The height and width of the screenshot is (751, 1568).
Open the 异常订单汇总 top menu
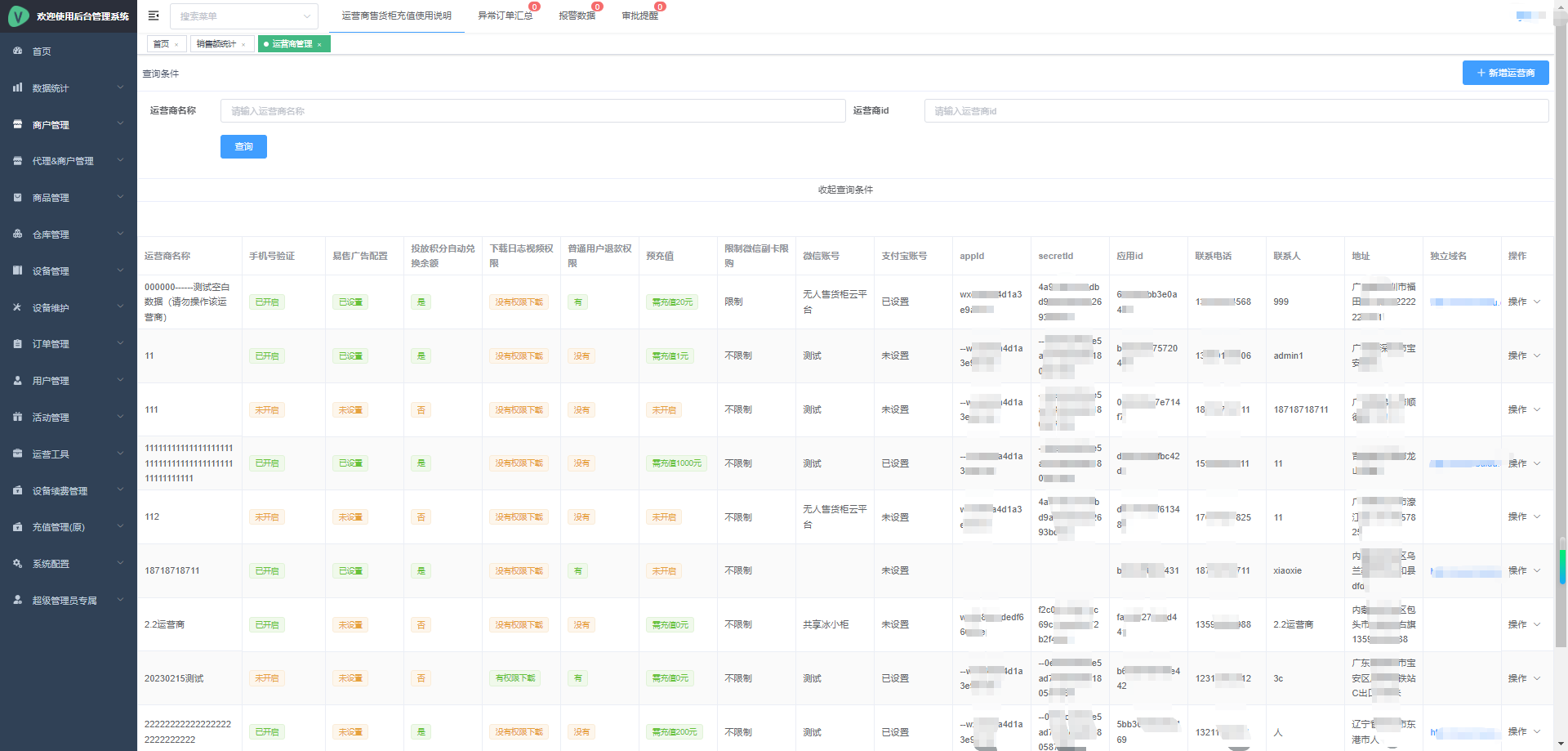pos(504,16)
